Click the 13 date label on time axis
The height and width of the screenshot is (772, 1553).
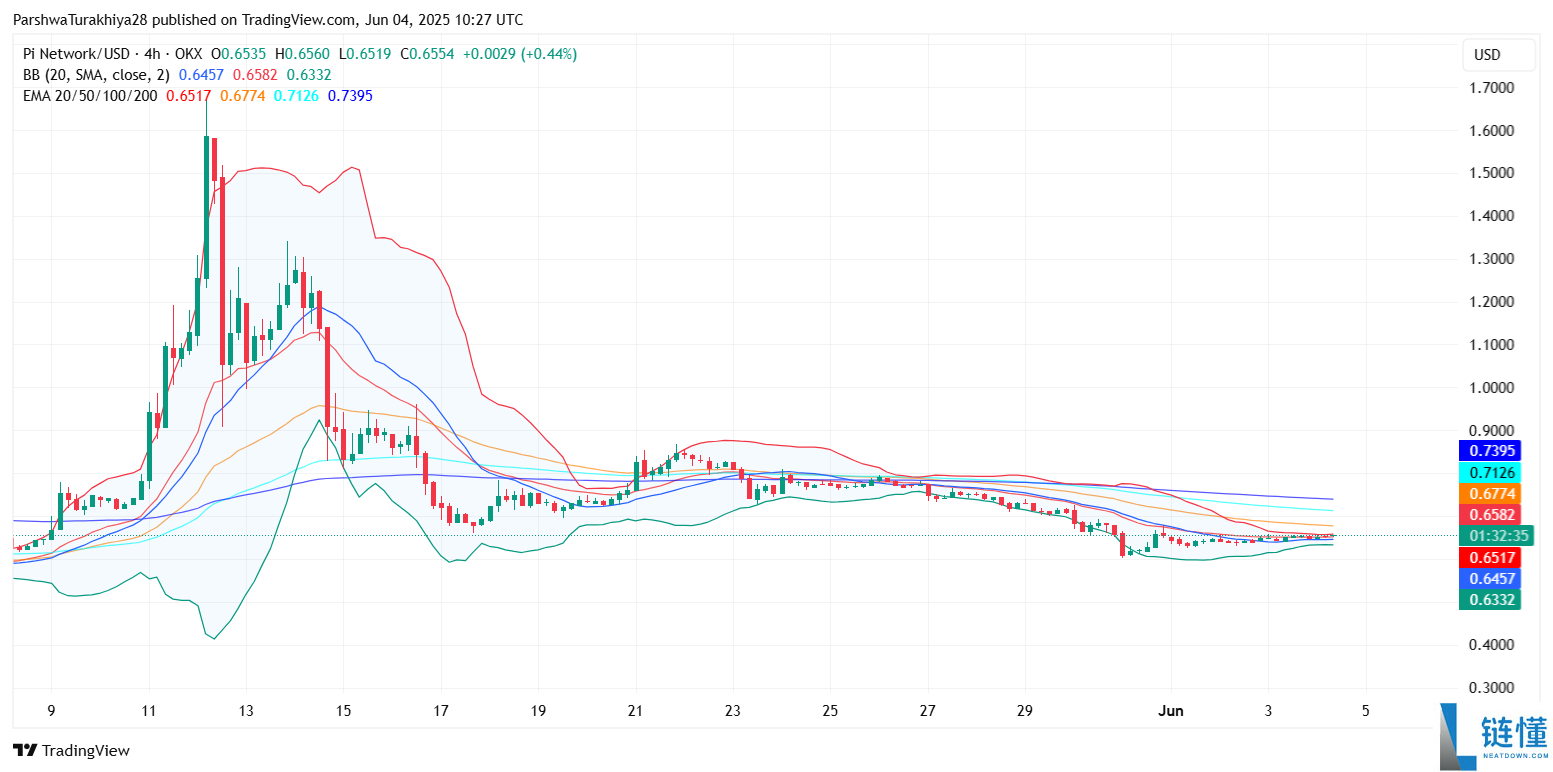coord(246,711)
